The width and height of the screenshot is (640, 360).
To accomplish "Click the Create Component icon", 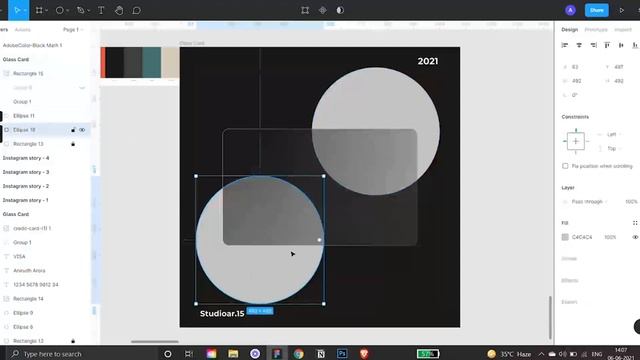I will tap(322, 10).
